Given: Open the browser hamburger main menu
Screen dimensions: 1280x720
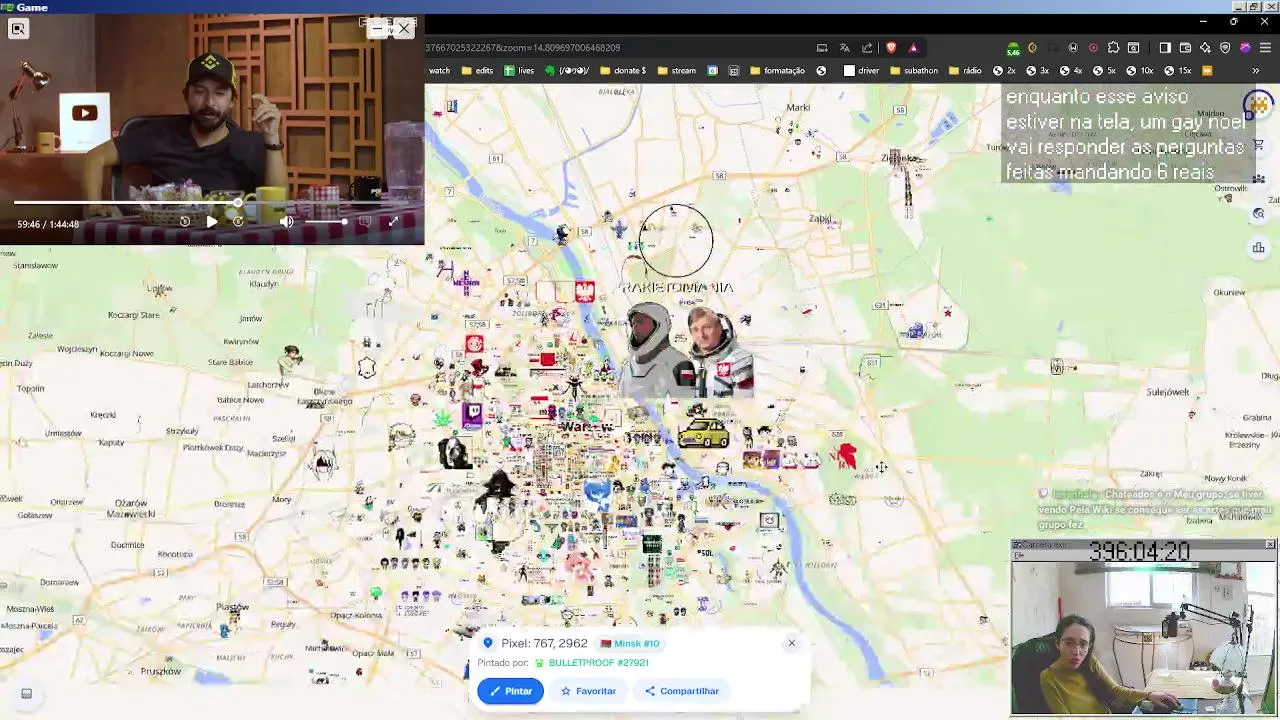Looking at the screenshot, I should click(x=1265, y=48).
